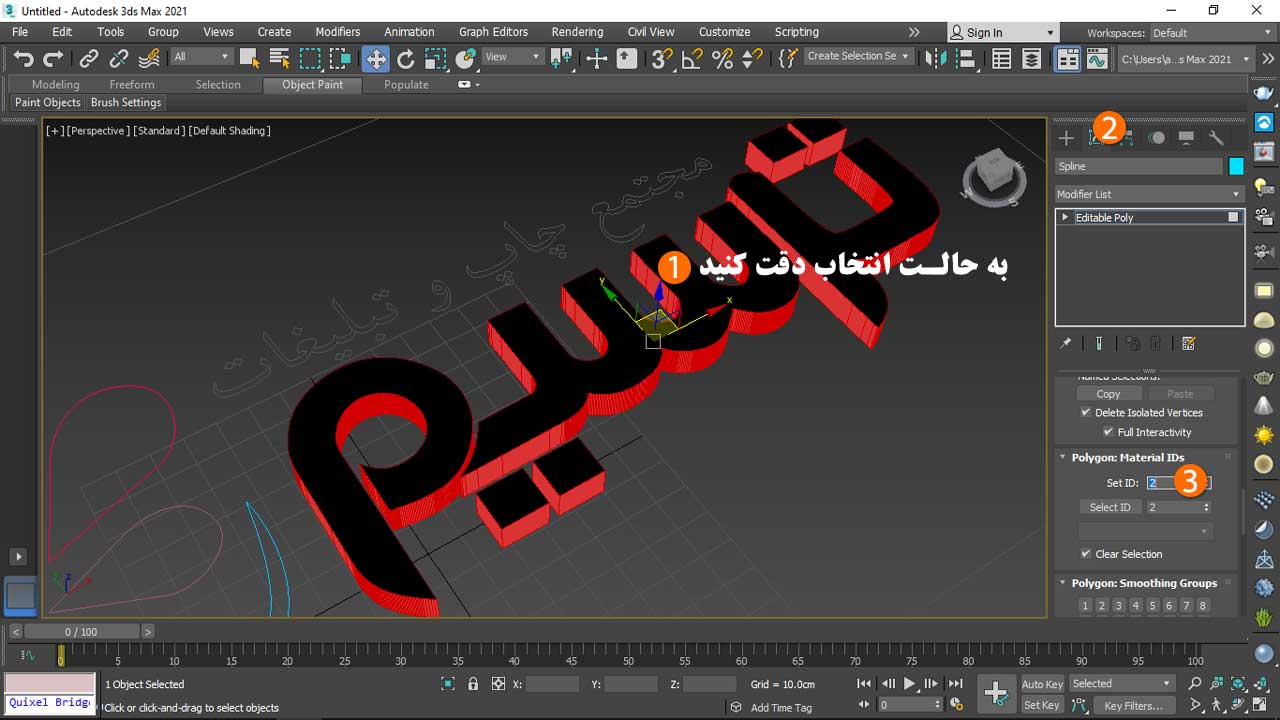
Task: Click the Play Animation button
Action: [910, 684]
